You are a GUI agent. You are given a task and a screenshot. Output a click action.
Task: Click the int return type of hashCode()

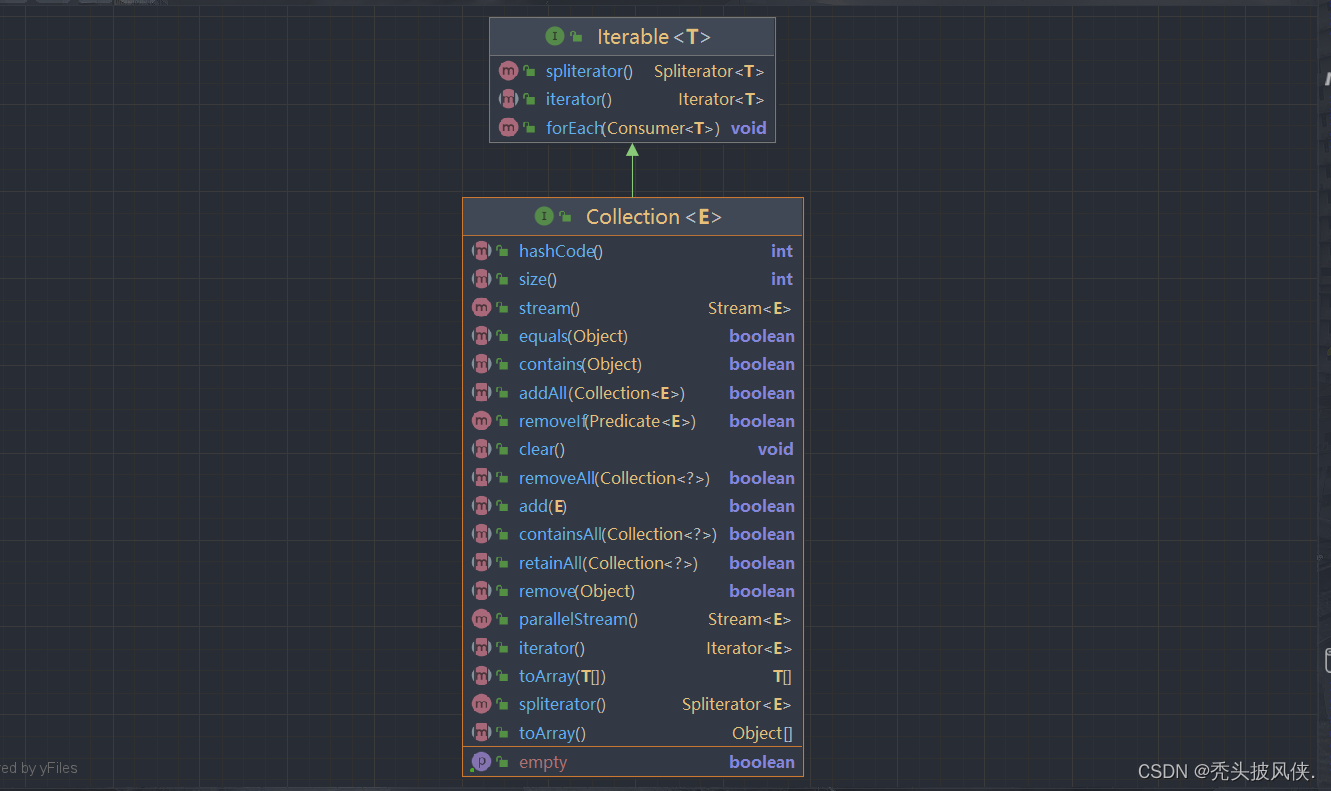point(782,251)
